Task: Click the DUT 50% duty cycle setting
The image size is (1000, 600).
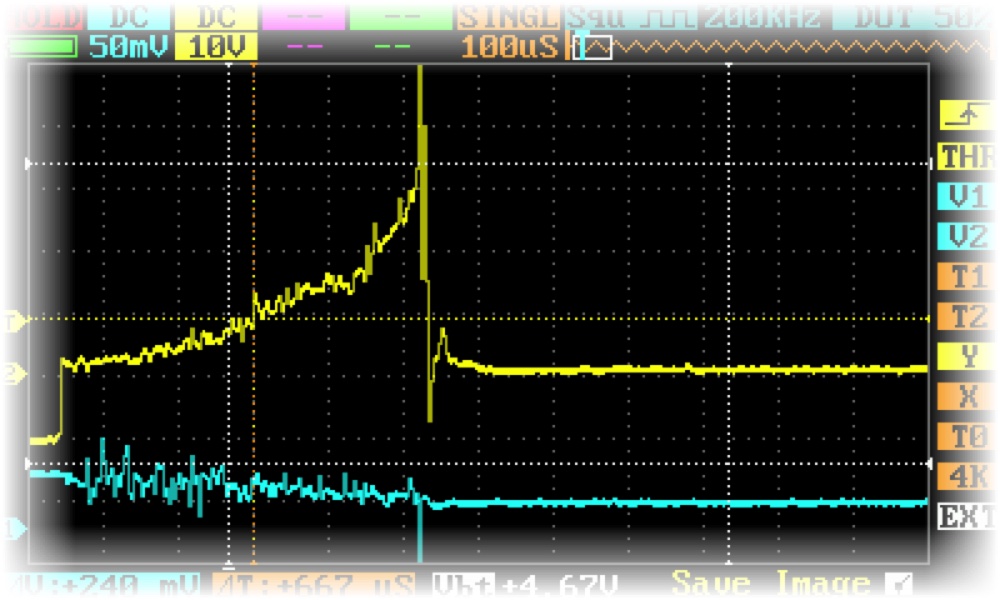Action: (x=915, y=17)
